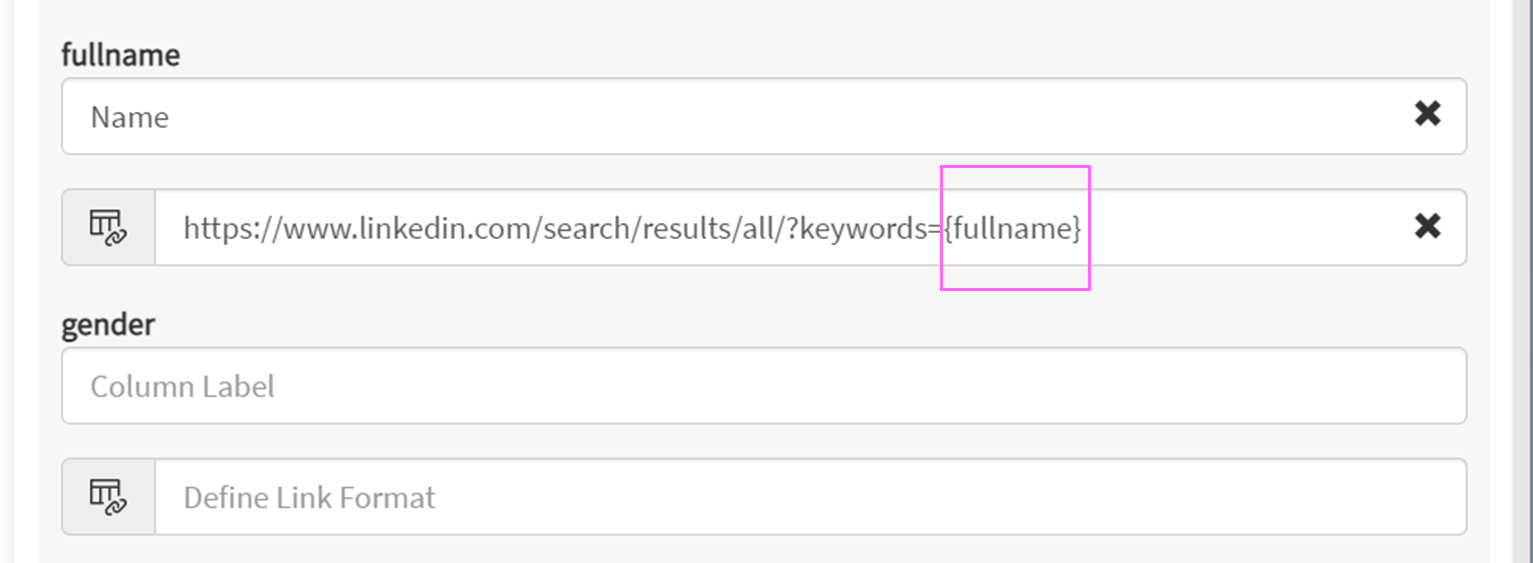The width and height of the screenshot is (1533, 563).
Task: Click the fullname link format table icon
Action: pos(108,227)
